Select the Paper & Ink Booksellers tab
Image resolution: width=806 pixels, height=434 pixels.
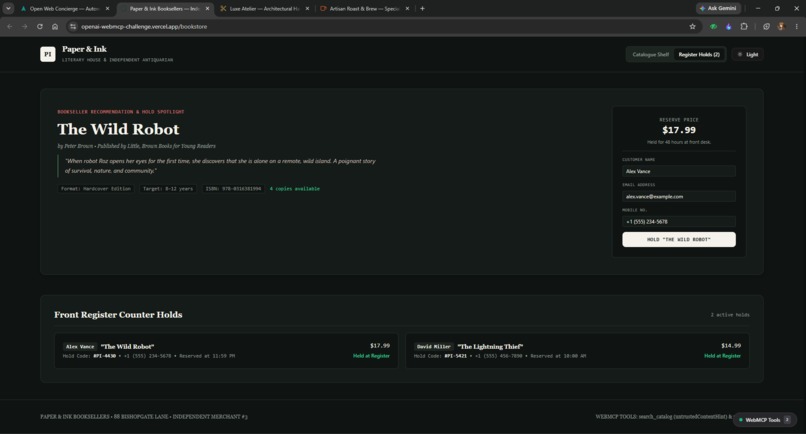pyautogui.click(x=164, y=8)
